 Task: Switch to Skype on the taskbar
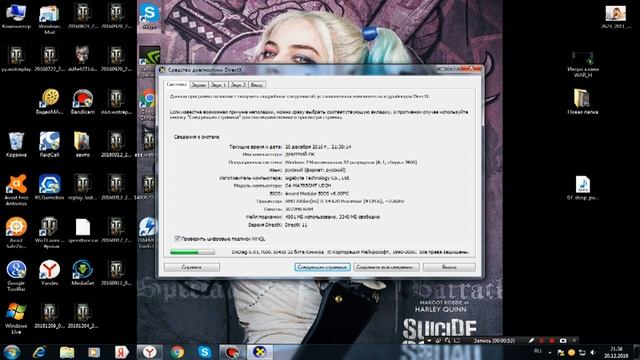pyautogui.click(x=204, y=352)
